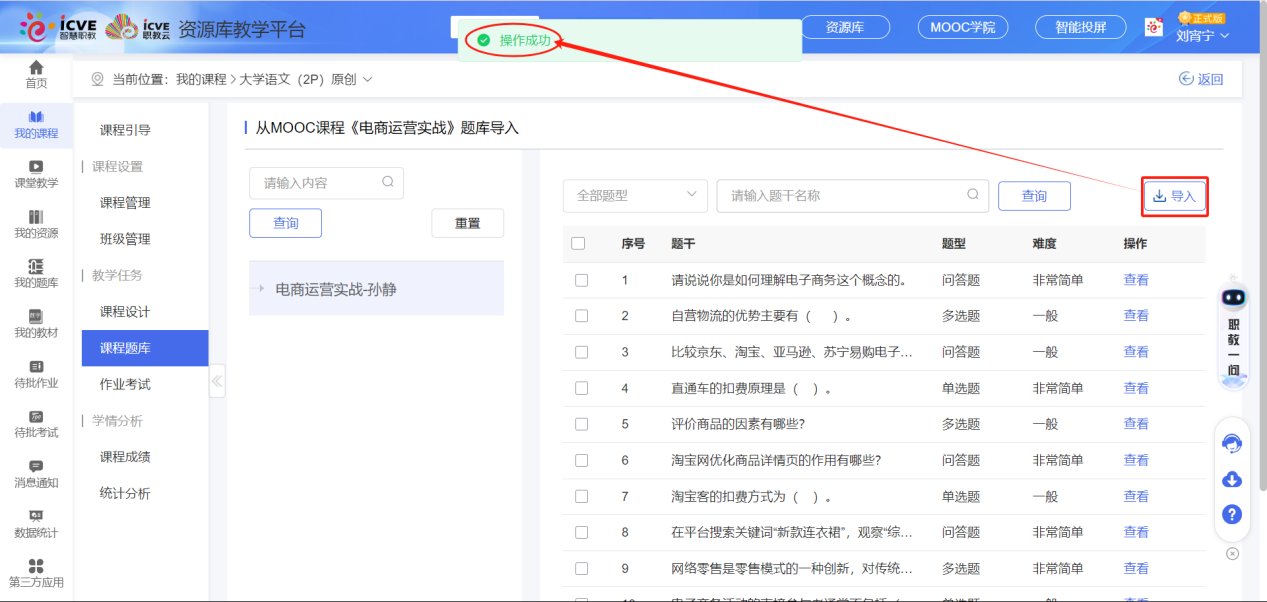Open 待批作业 sidebar icon

[36, 373]
